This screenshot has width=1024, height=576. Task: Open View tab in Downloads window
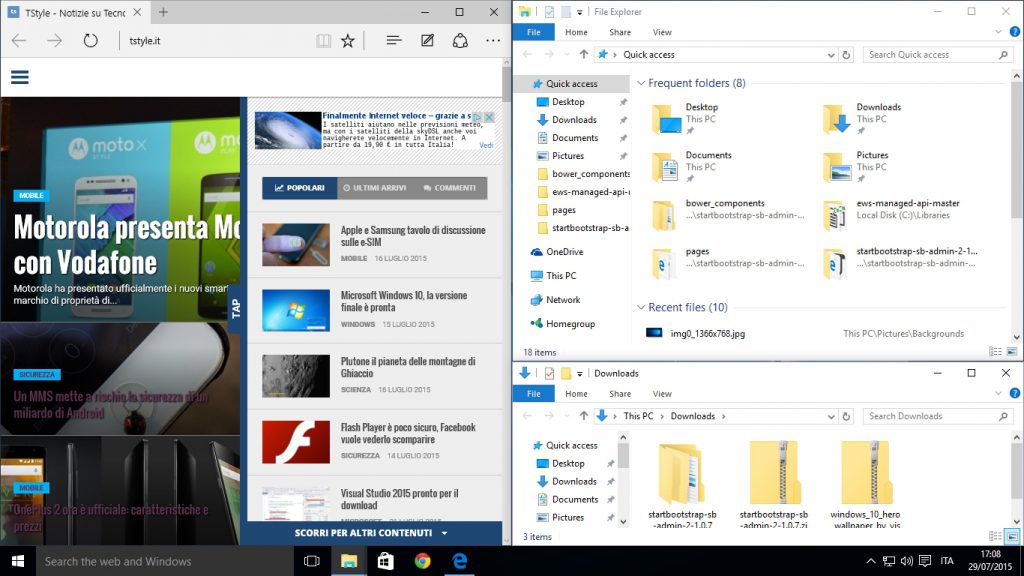pos(662,394)
